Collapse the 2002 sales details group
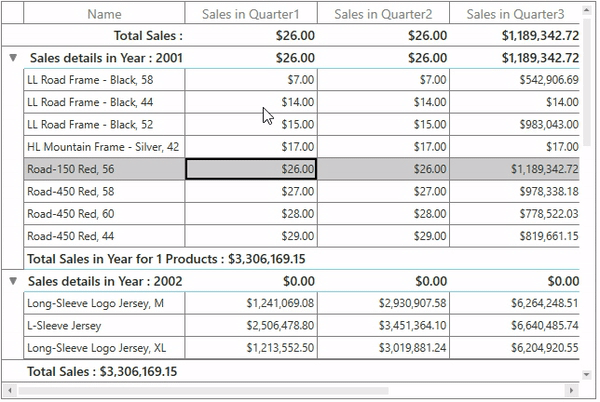This screenshot has height=402, width=600. [x=13, y=281]
